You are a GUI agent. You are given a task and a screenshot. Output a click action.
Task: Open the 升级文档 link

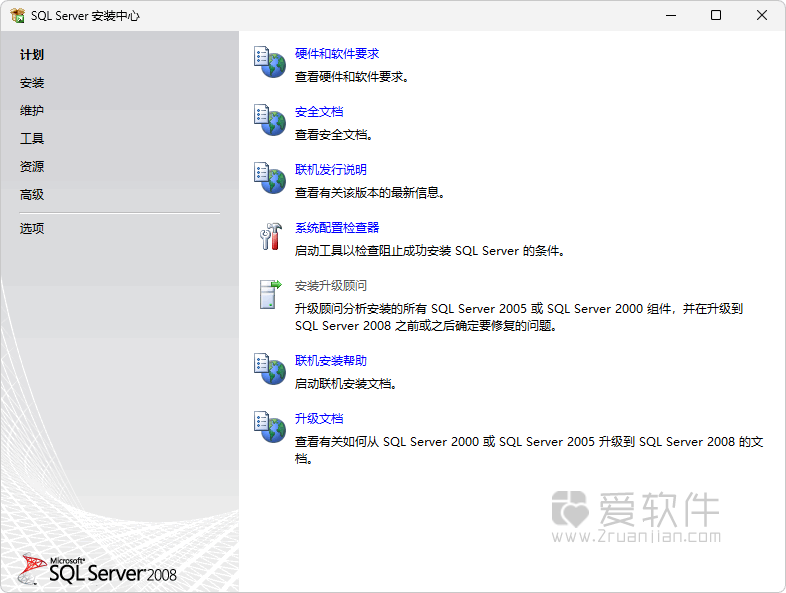(x=319, y=419)
